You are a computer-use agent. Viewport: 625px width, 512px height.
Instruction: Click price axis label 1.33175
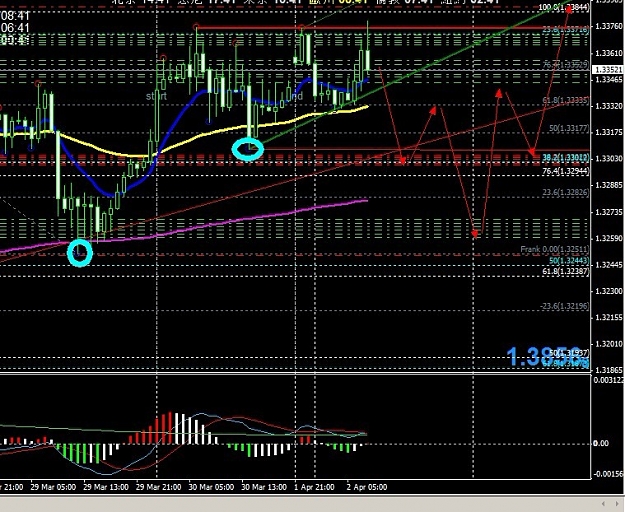click(609, 132)
